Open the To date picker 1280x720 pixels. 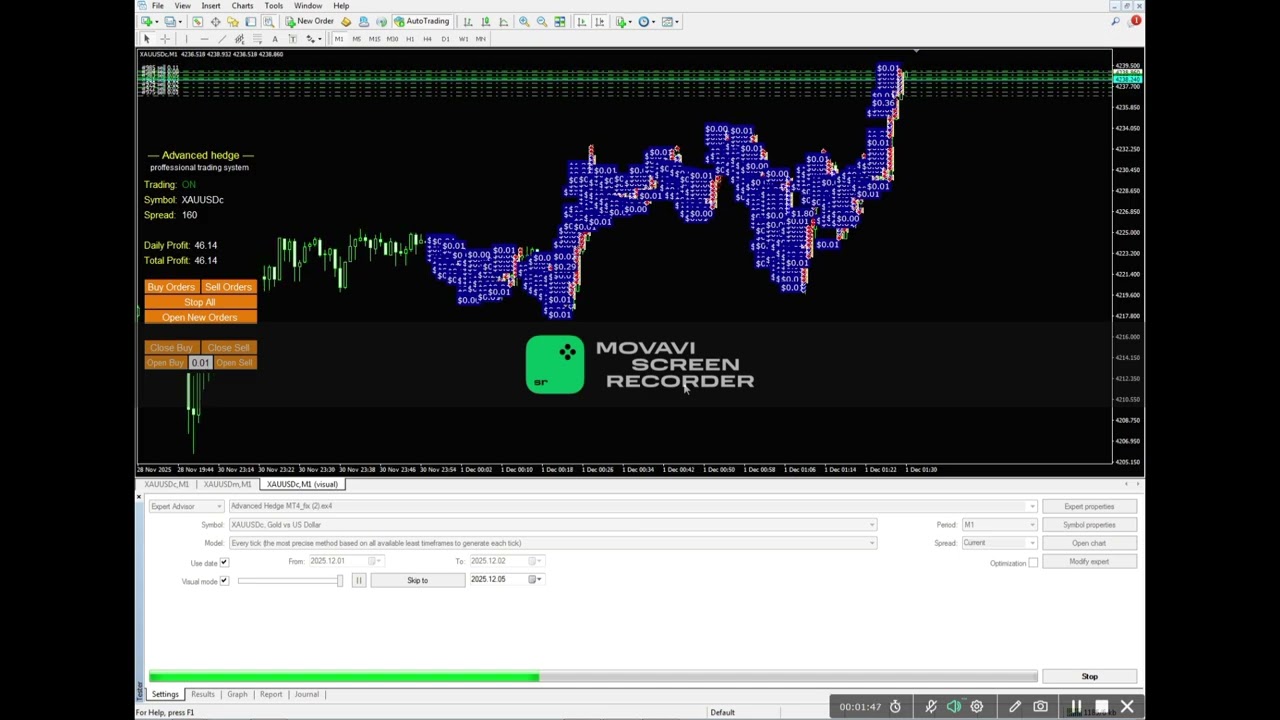(535, 561)
